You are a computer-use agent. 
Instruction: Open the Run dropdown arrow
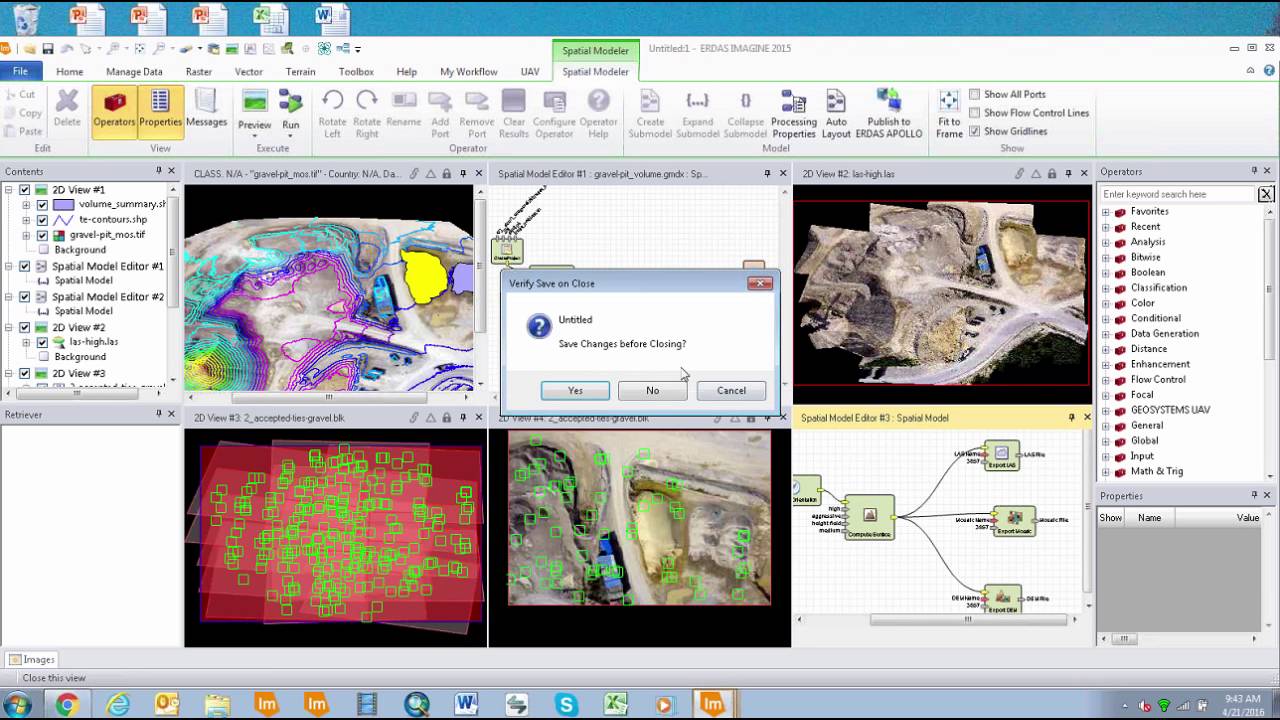click(290, 137)
